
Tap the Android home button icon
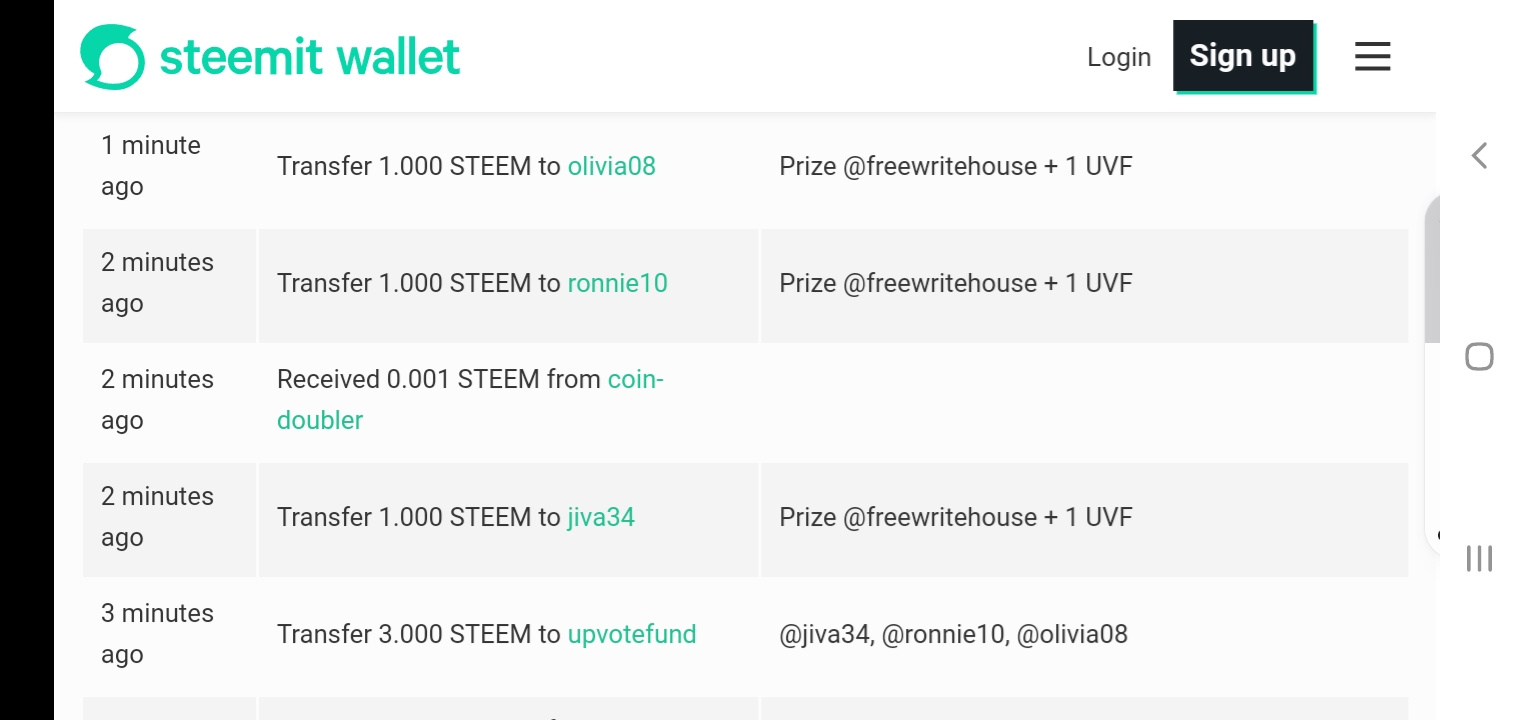coord(1479,357)
